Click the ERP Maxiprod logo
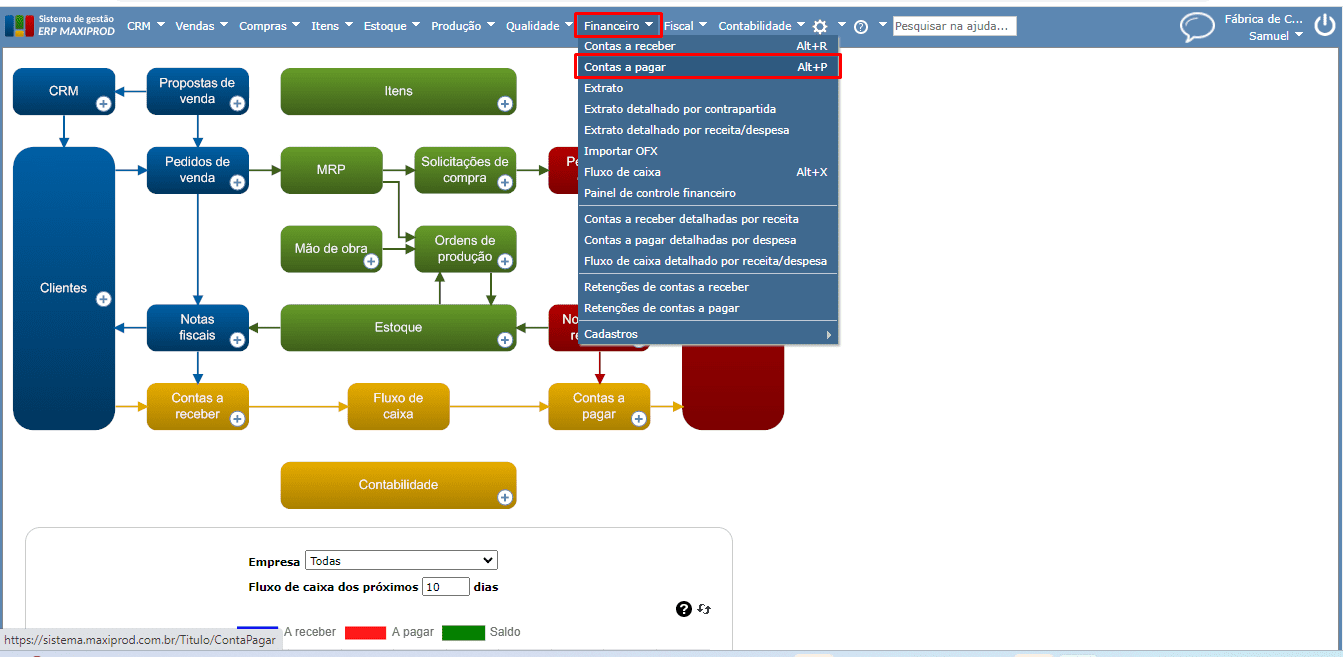Image resolution: width=1343 pixels, height=657 pixels. click(60, 25)
